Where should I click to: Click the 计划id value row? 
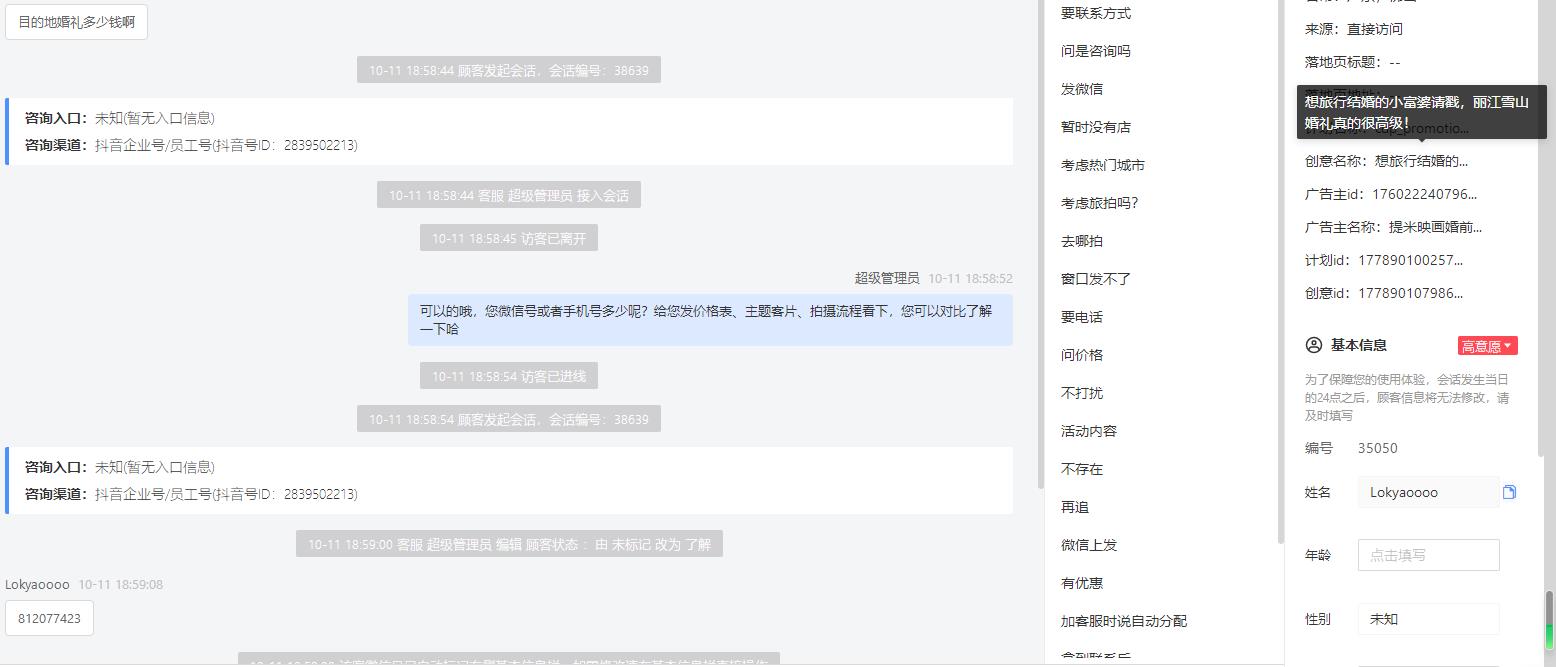(1384, 260)
